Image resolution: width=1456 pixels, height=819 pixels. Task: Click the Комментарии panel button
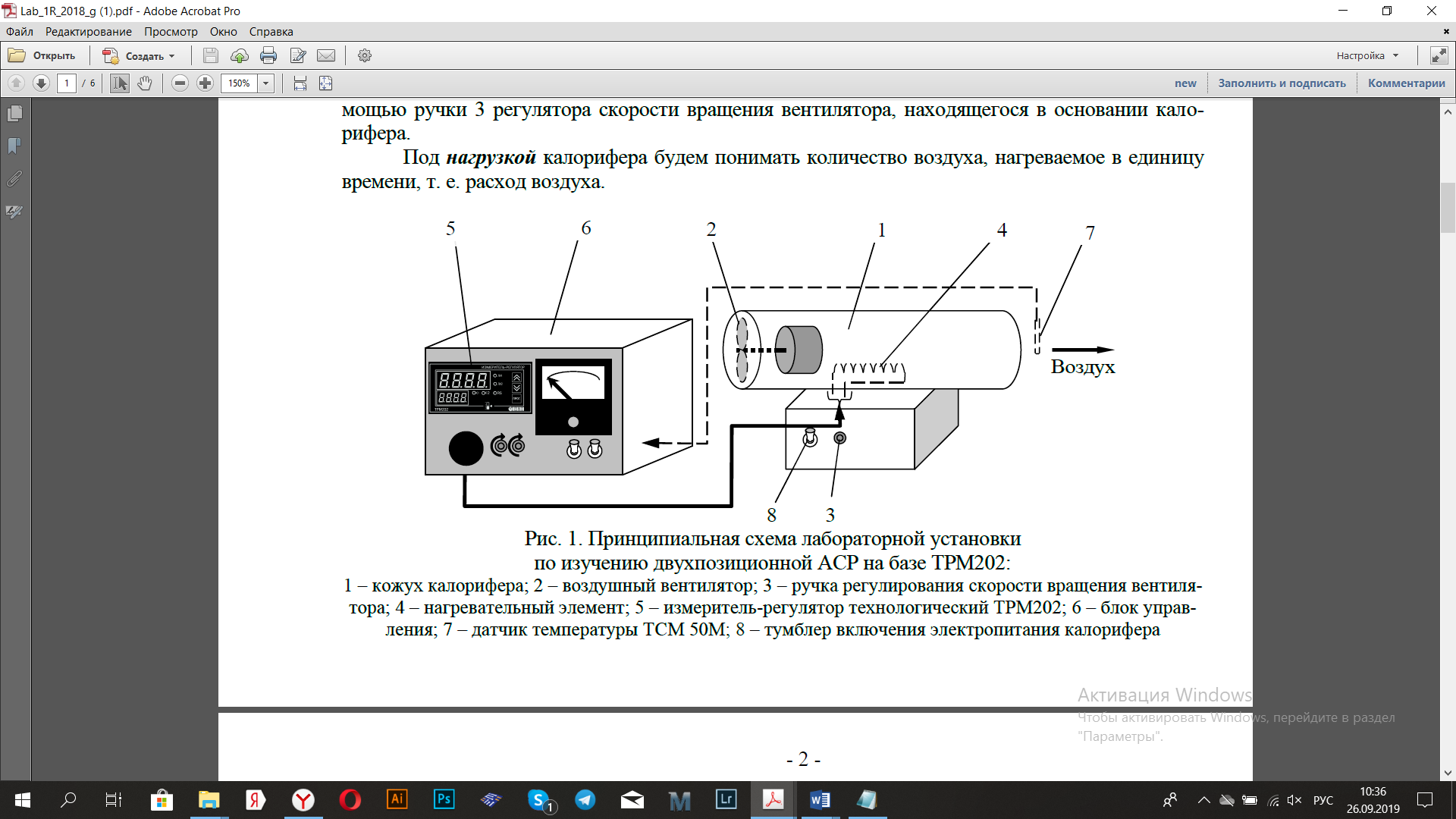pos(1406,83)
